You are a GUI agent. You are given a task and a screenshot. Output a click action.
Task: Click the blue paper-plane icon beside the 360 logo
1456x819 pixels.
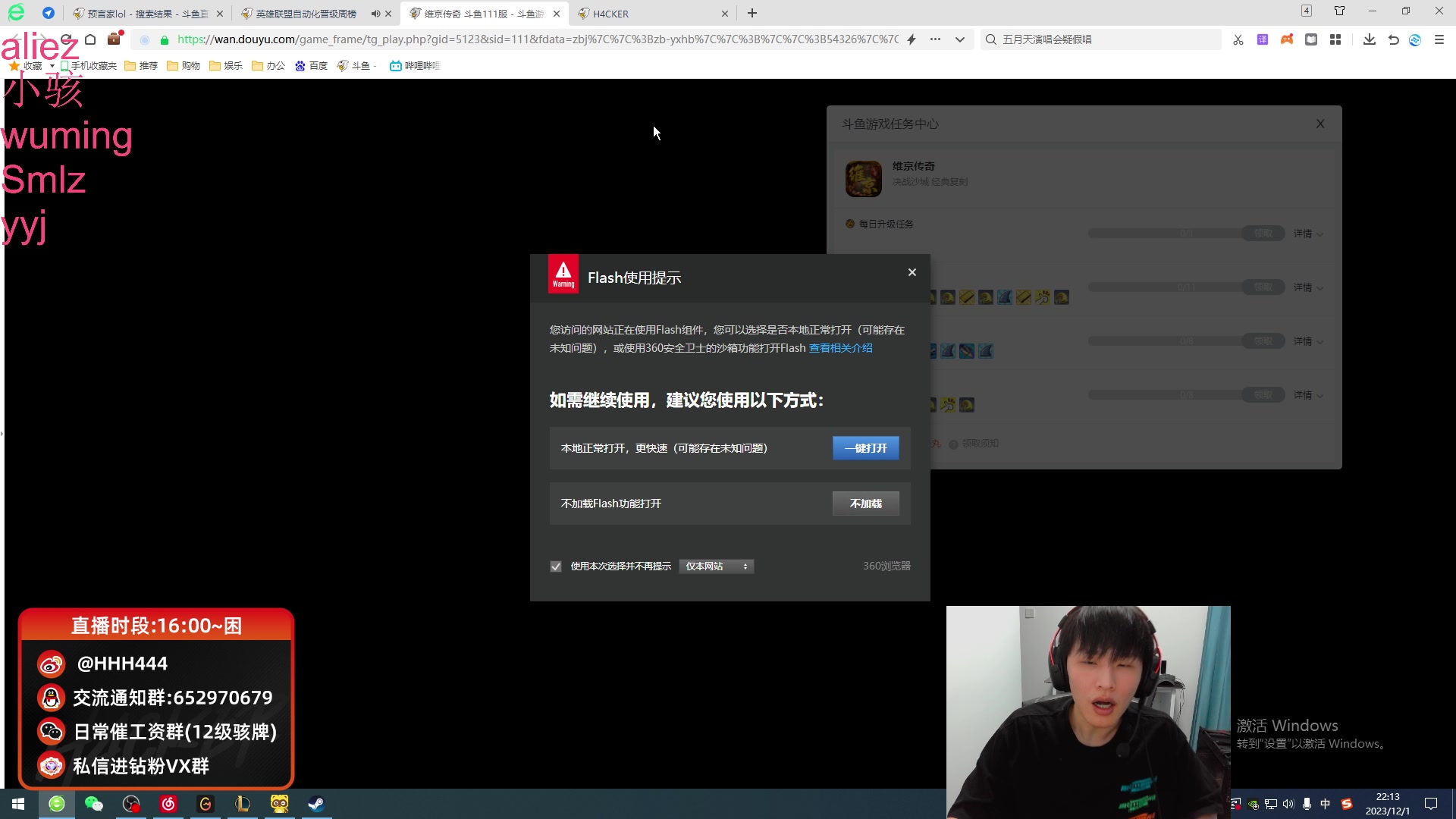coord(49,13)
